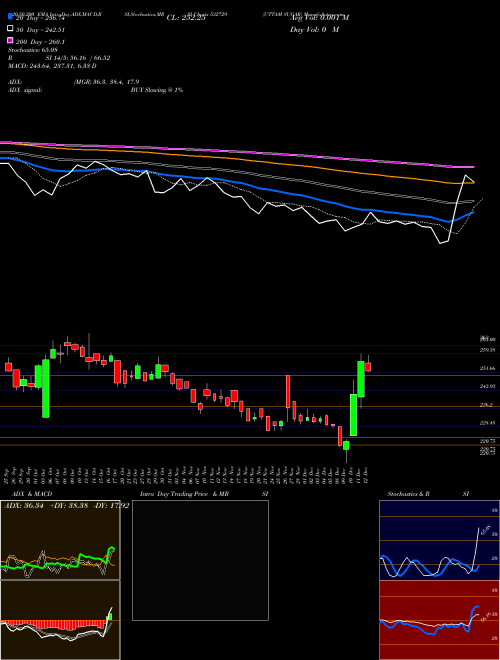Click the '-DY: 17.92' value in ADX panel
Screen dimensions: 500x660
[x=109, y=505]
